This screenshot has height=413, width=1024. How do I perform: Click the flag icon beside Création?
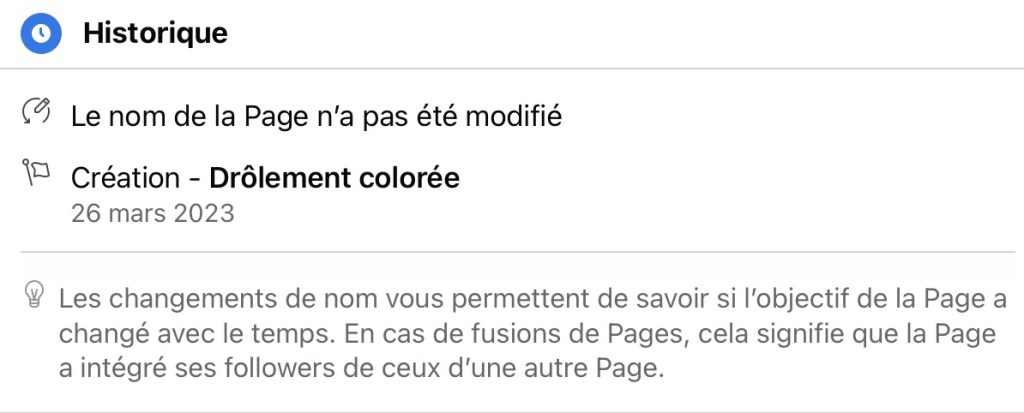point(36,174)
